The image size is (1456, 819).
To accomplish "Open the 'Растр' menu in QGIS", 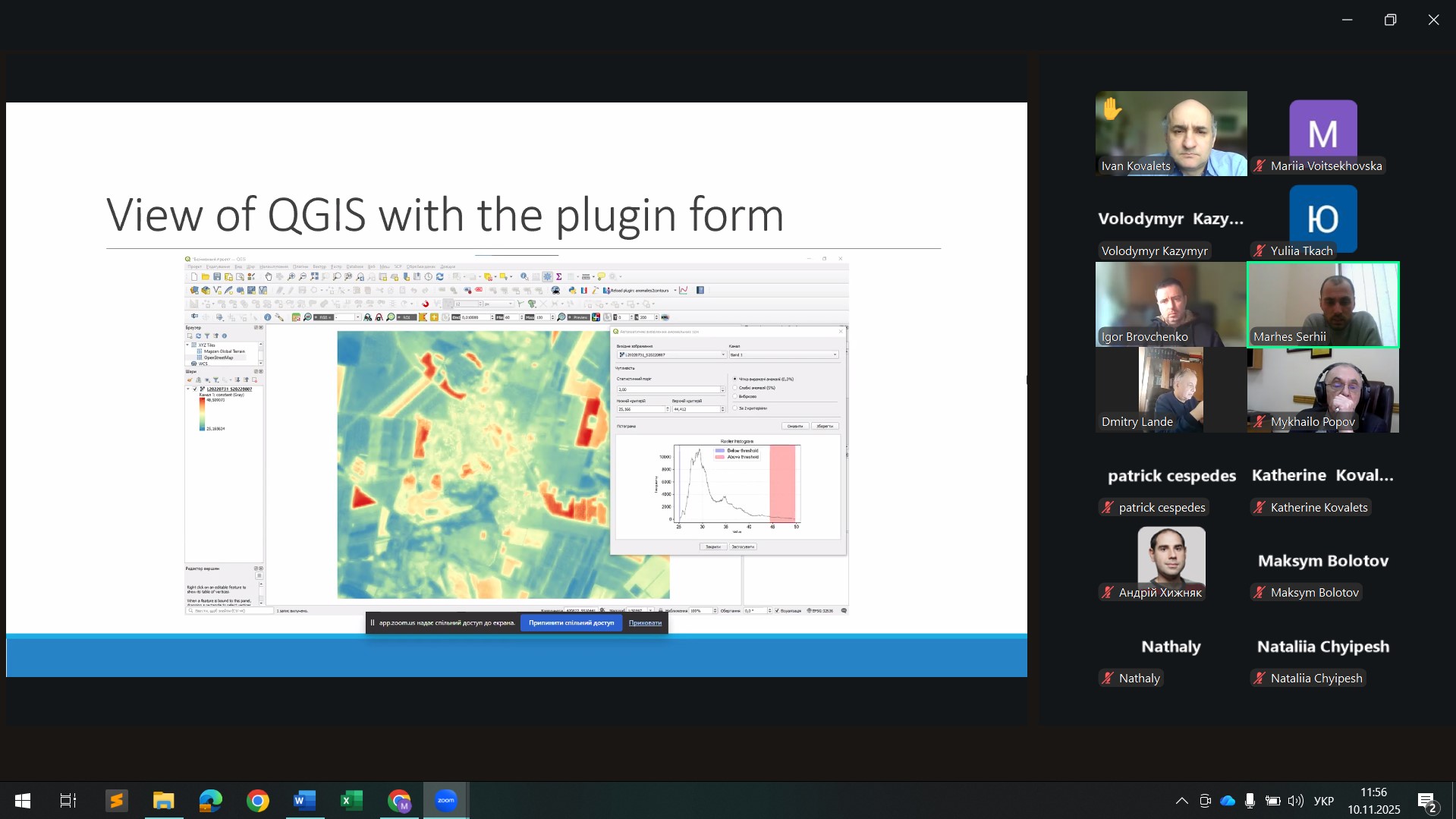I will click(336, 266).
